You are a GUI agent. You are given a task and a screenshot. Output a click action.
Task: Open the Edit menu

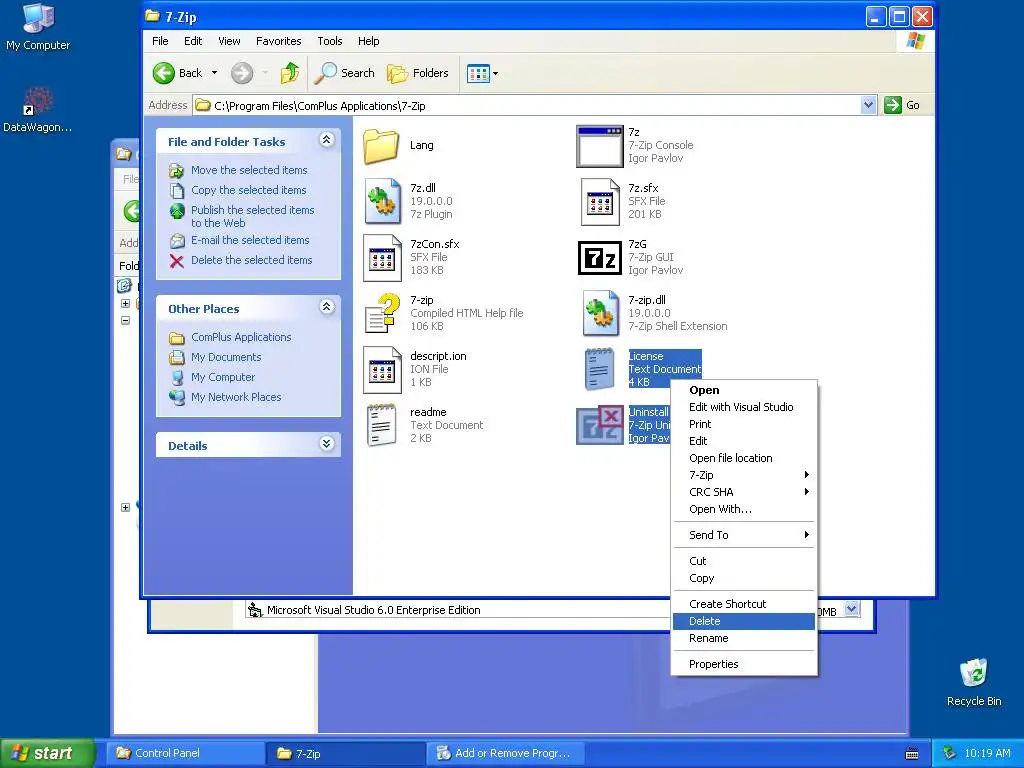coord(193,41)
